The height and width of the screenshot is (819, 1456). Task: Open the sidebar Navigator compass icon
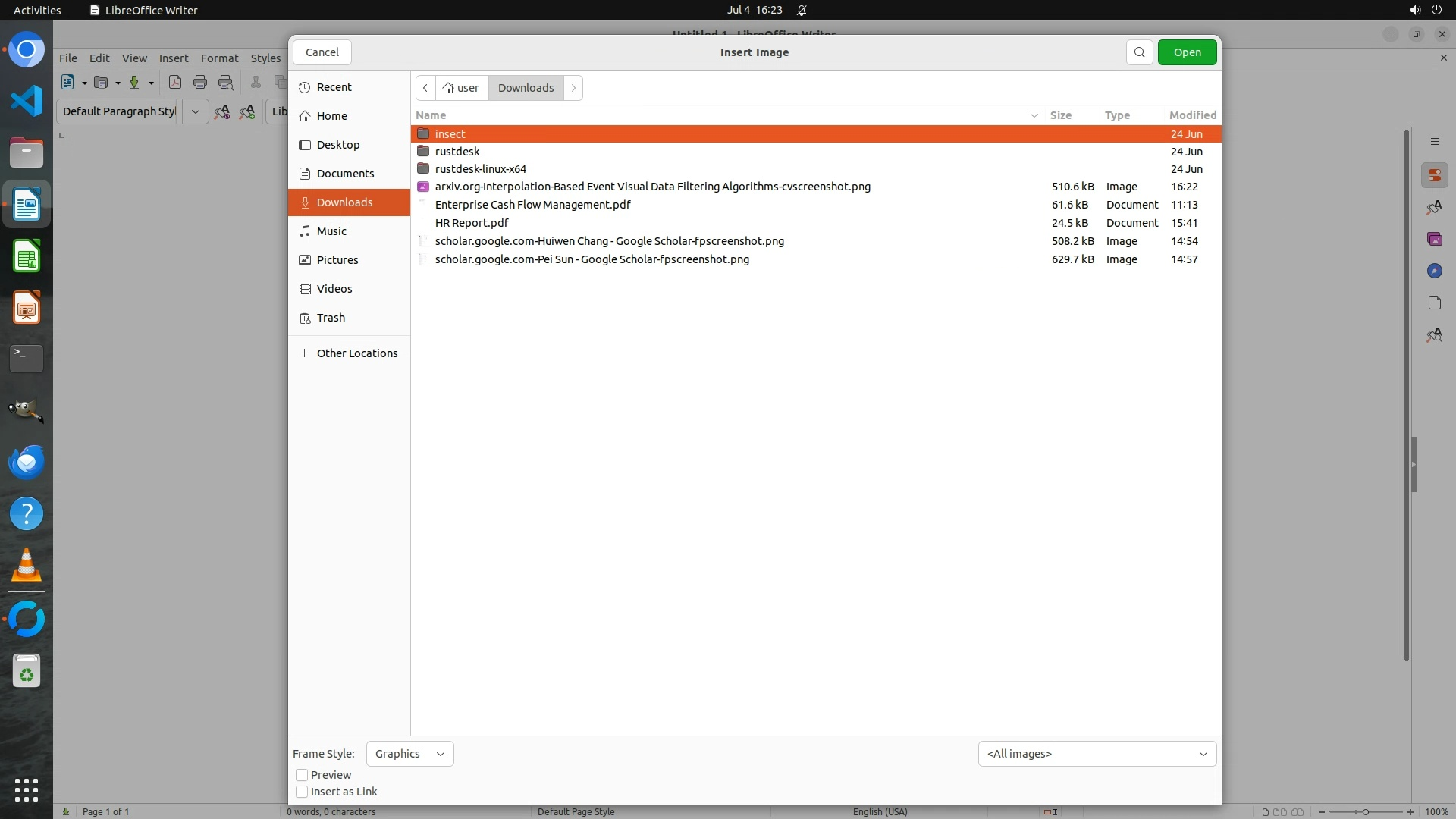(1434, 271)
